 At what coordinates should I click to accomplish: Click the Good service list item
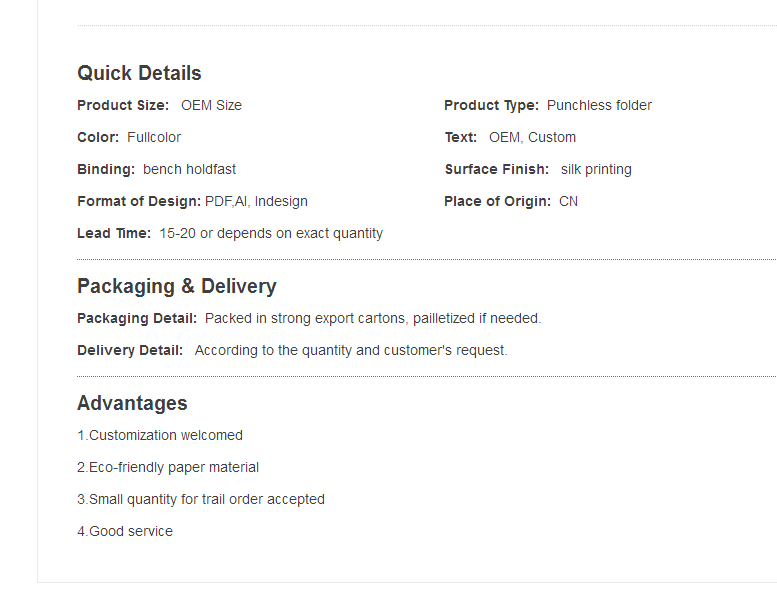point(125,532)
